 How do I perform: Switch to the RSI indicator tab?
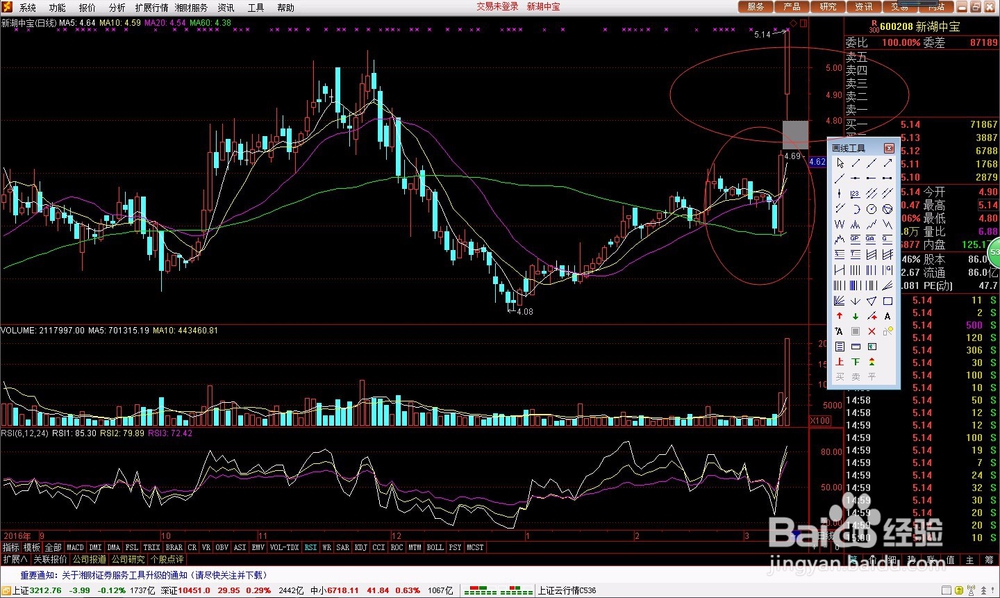point(311,548)
